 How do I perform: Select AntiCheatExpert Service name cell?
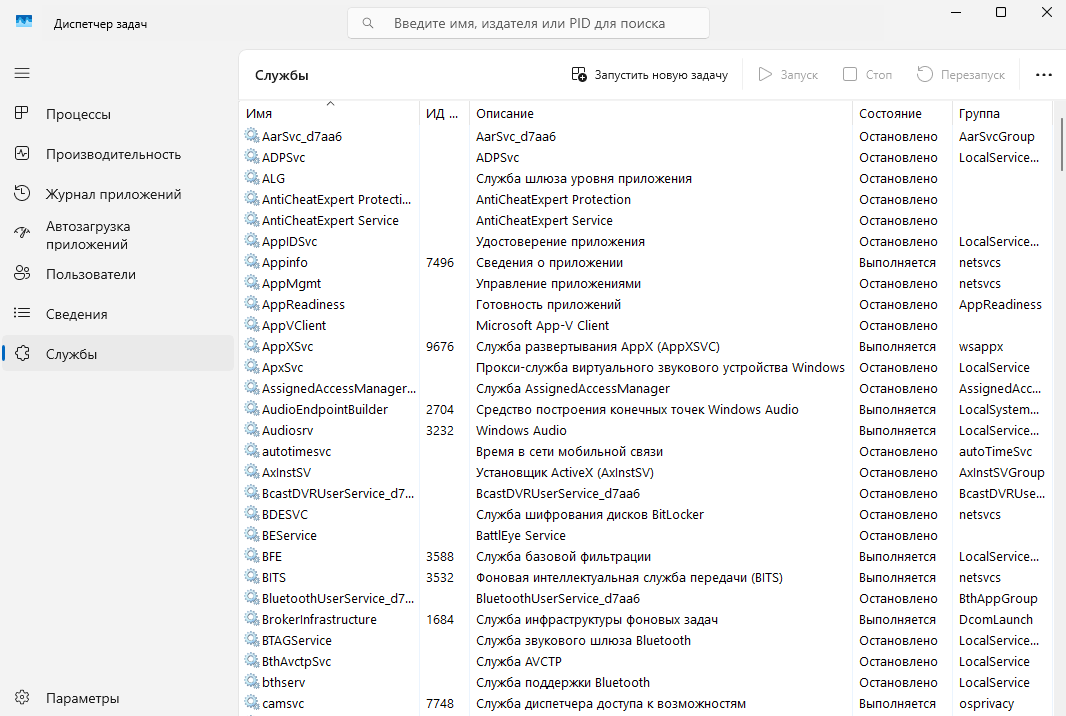[x=330, y=220]
